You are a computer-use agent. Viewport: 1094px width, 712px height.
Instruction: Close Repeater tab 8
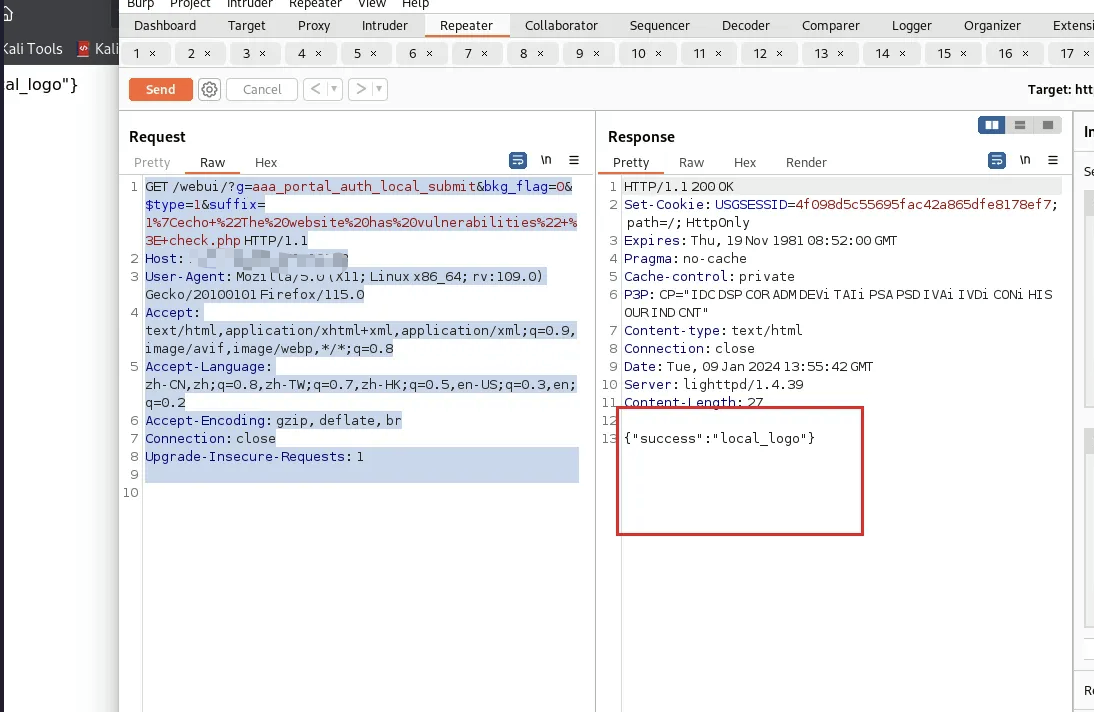pos(540,53)
